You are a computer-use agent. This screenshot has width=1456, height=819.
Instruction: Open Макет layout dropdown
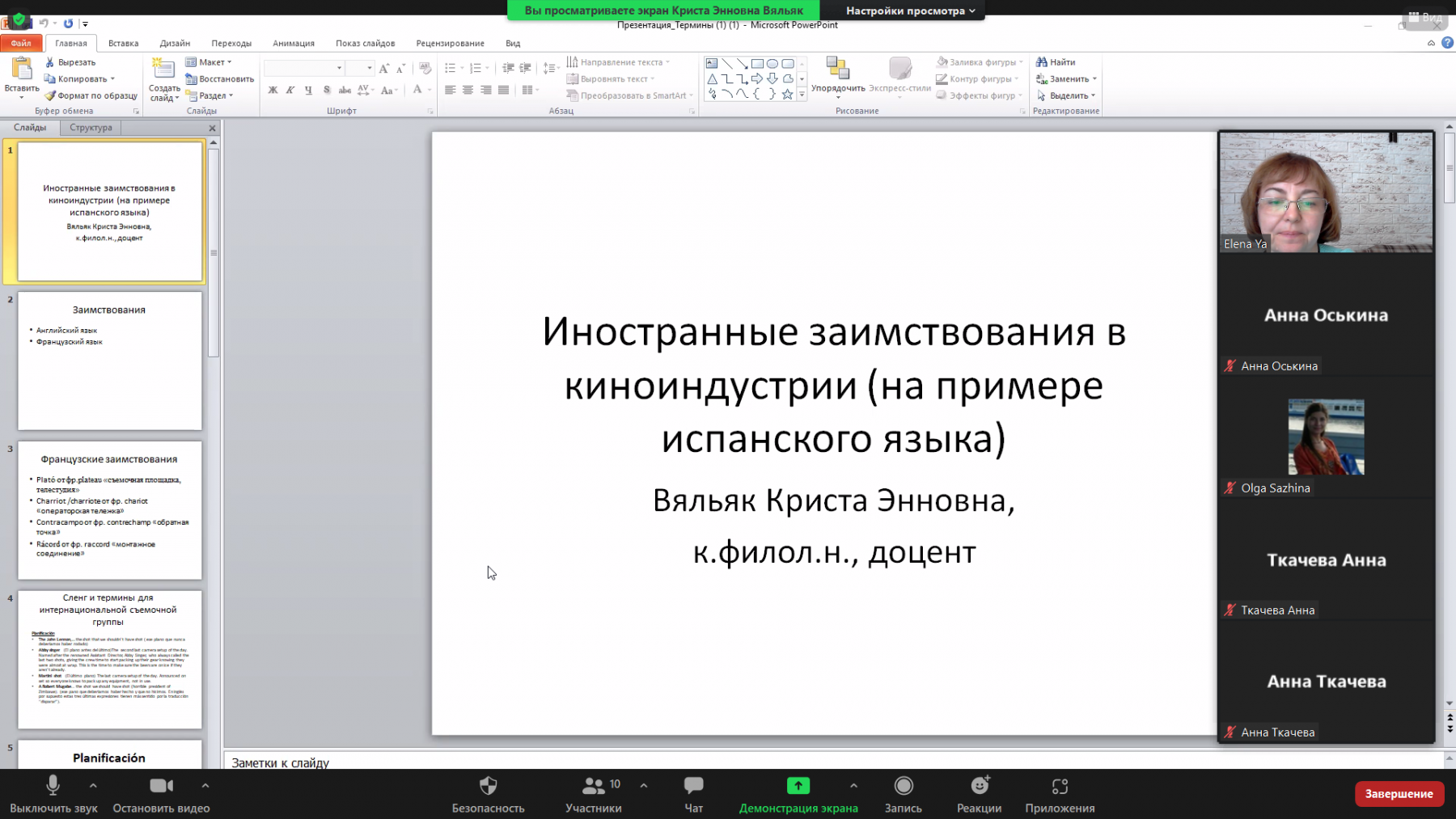[x=209, y=62]
